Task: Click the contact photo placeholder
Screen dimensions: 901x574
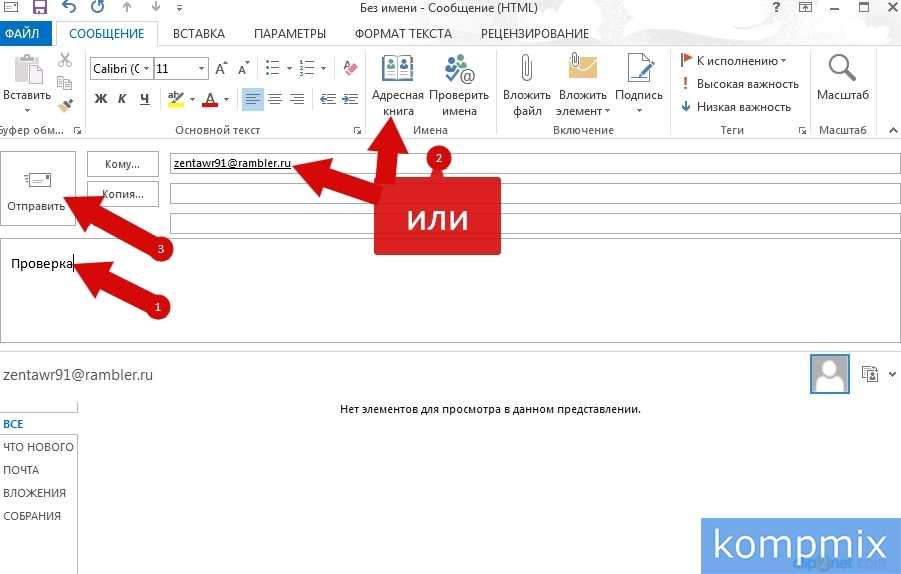Action: point(829,374)
